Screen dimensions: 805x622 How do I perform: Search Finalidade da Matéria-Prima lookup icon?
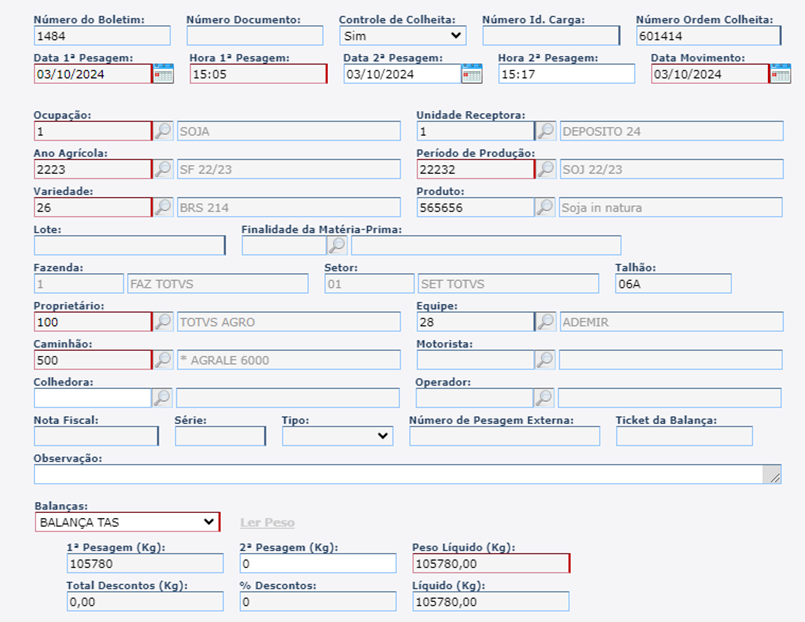tap(338, 245)
